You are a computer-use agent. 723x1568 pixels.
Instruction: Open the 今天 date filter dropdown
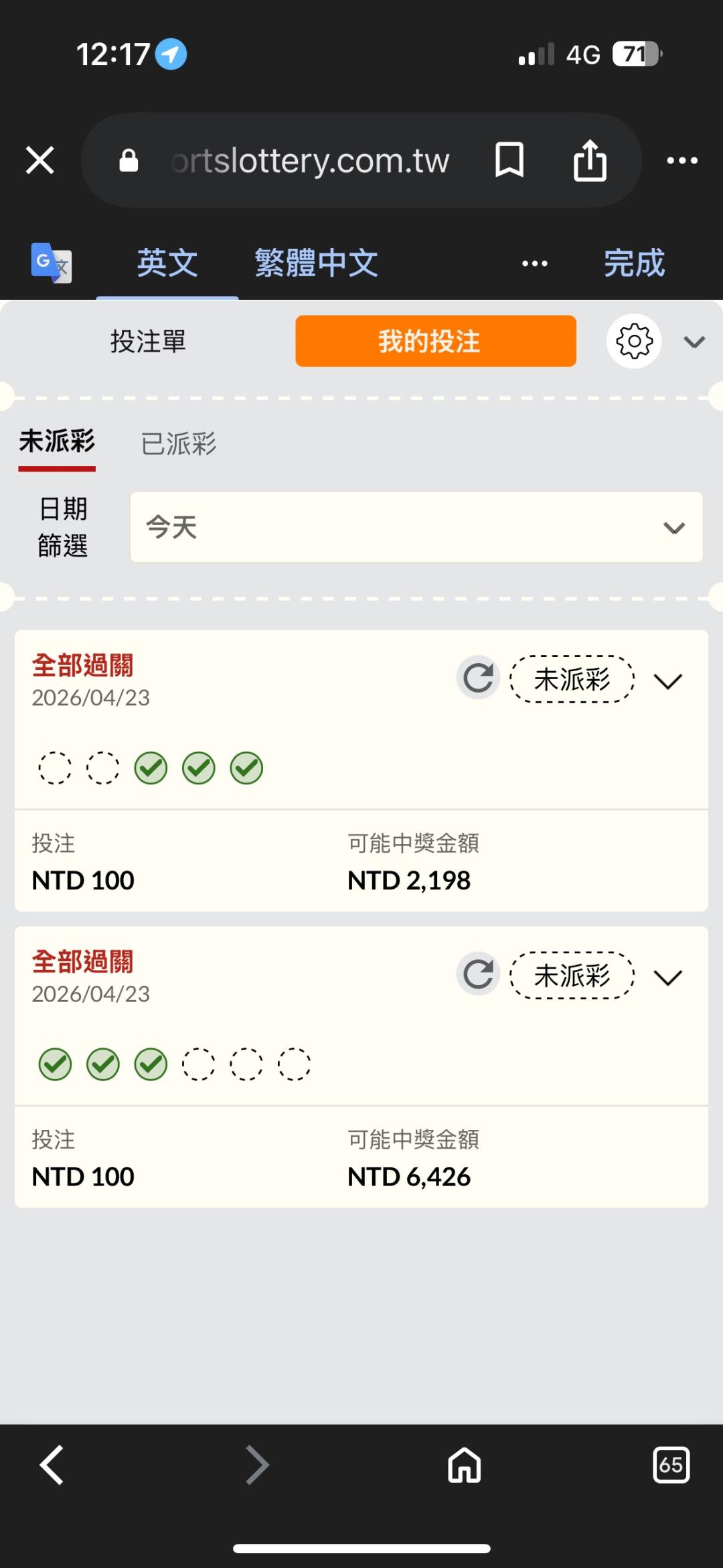(416, 527)
